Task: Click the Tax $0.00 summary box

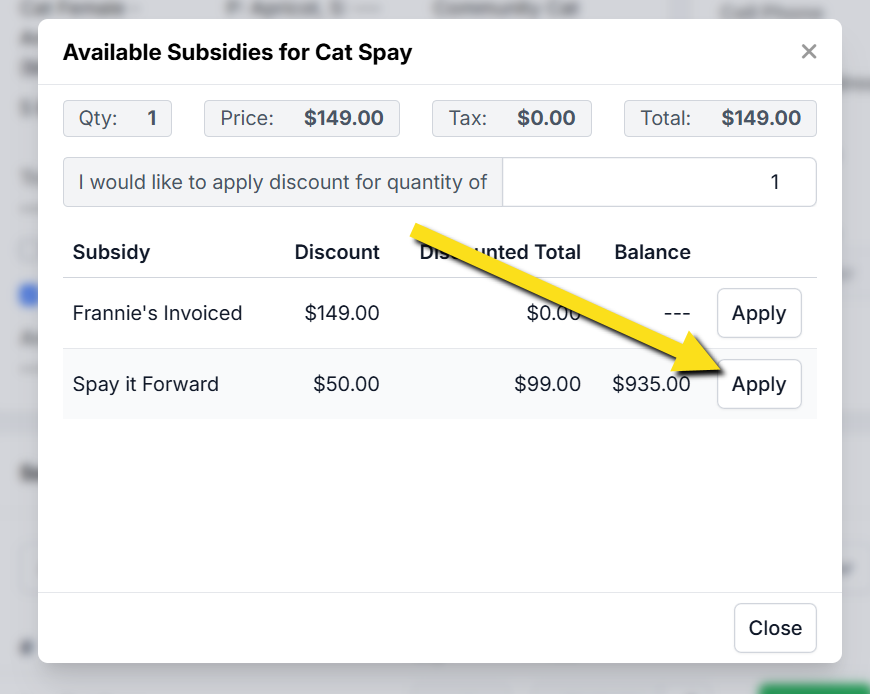Action: click(511, 118)
